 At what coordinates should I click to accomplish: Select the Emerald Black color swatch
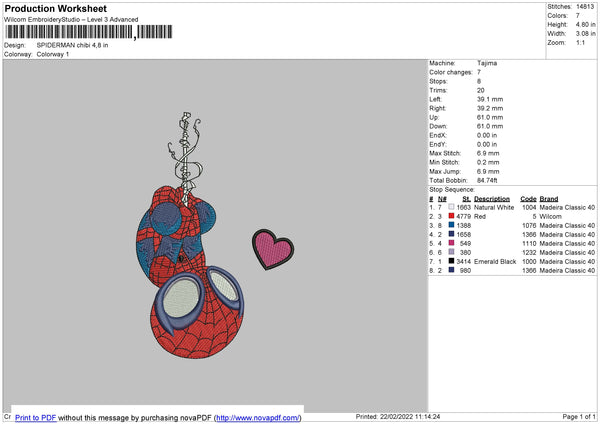coord(451,261)
